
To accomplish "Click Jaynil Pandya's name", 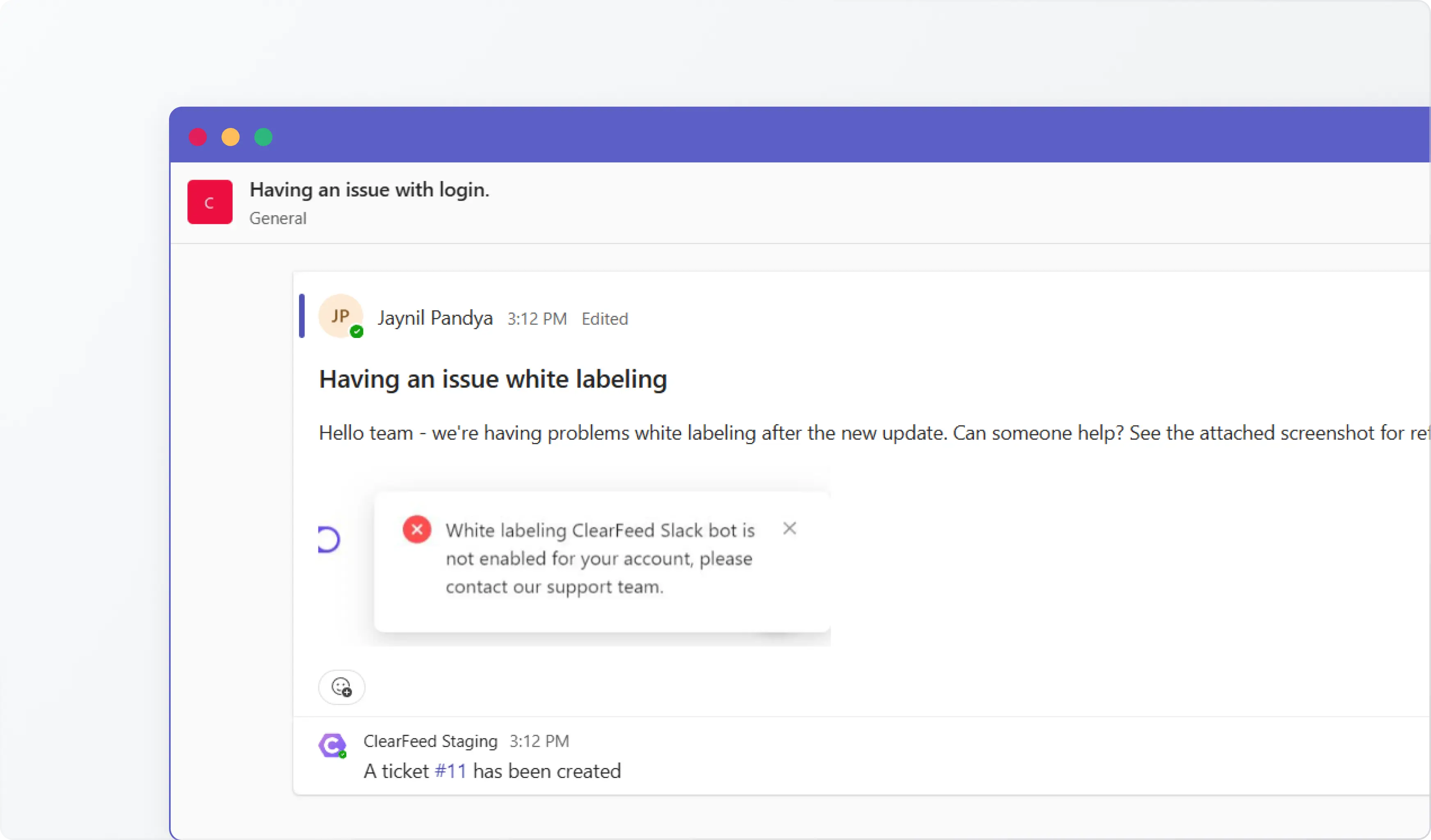I will [x=435, y=318].
